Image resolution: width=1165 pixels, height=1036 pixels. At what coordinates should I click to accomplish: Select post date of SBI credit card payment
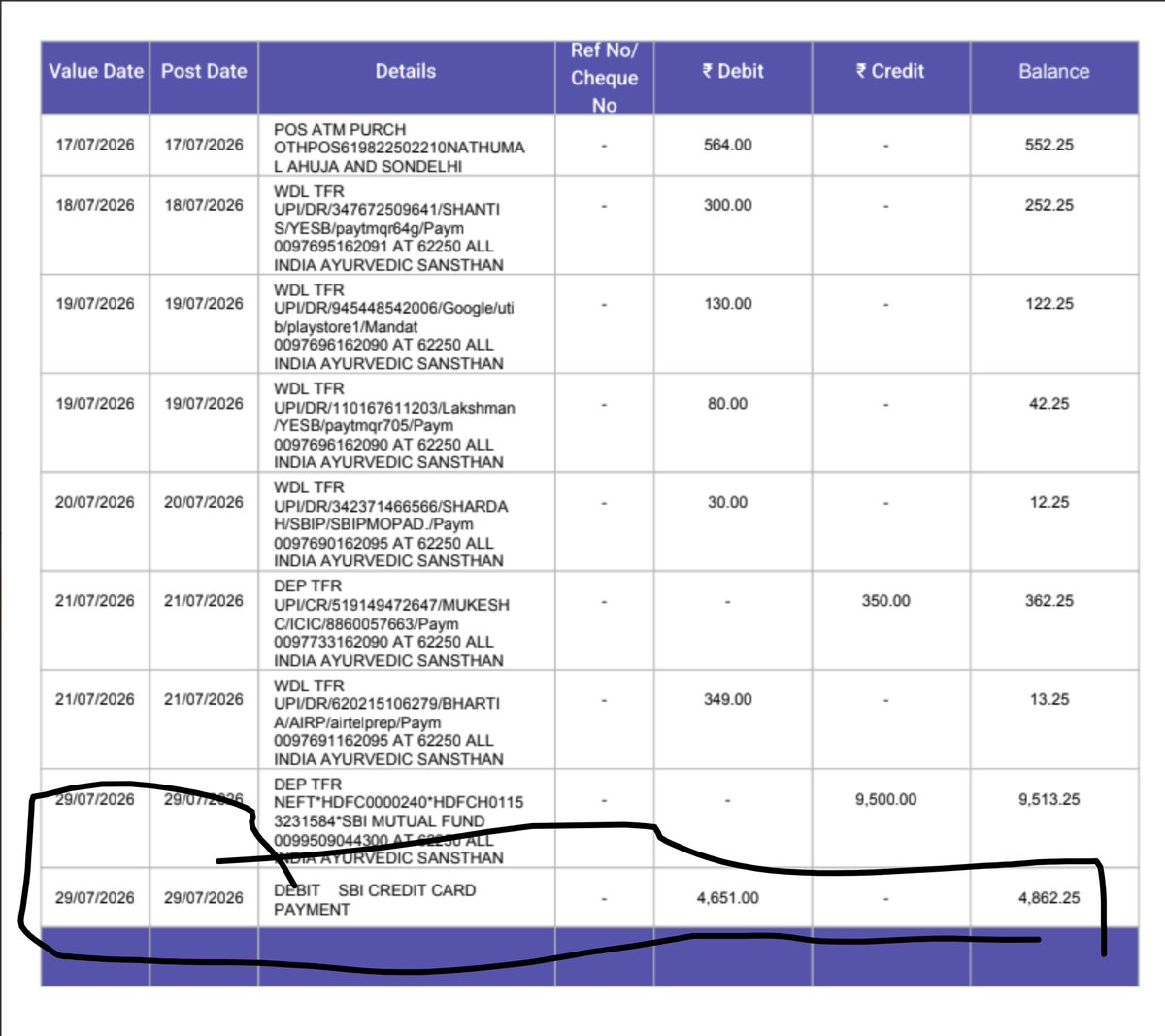[204, 898]
